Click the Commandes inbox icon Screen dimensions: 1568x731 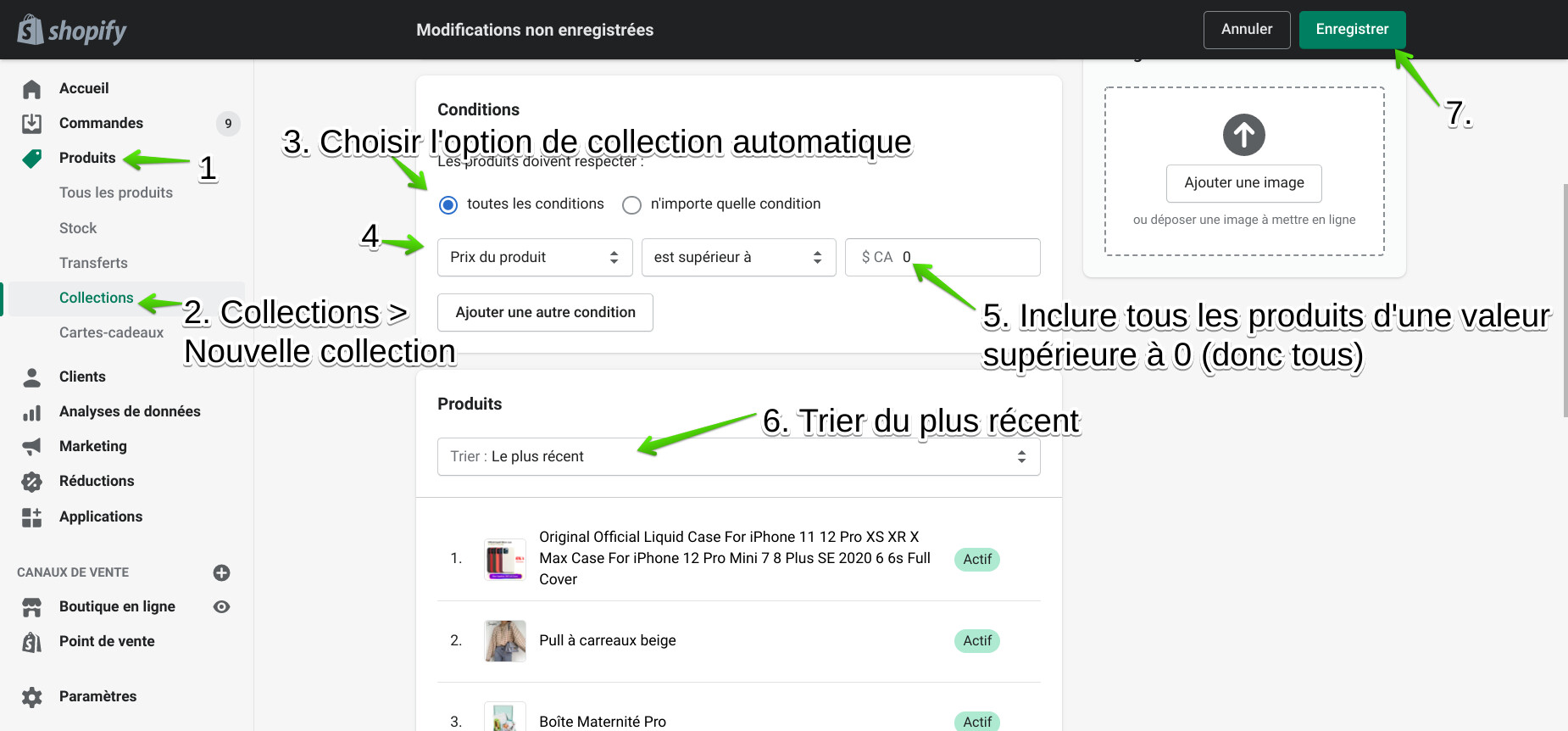(x=32, y=123)
